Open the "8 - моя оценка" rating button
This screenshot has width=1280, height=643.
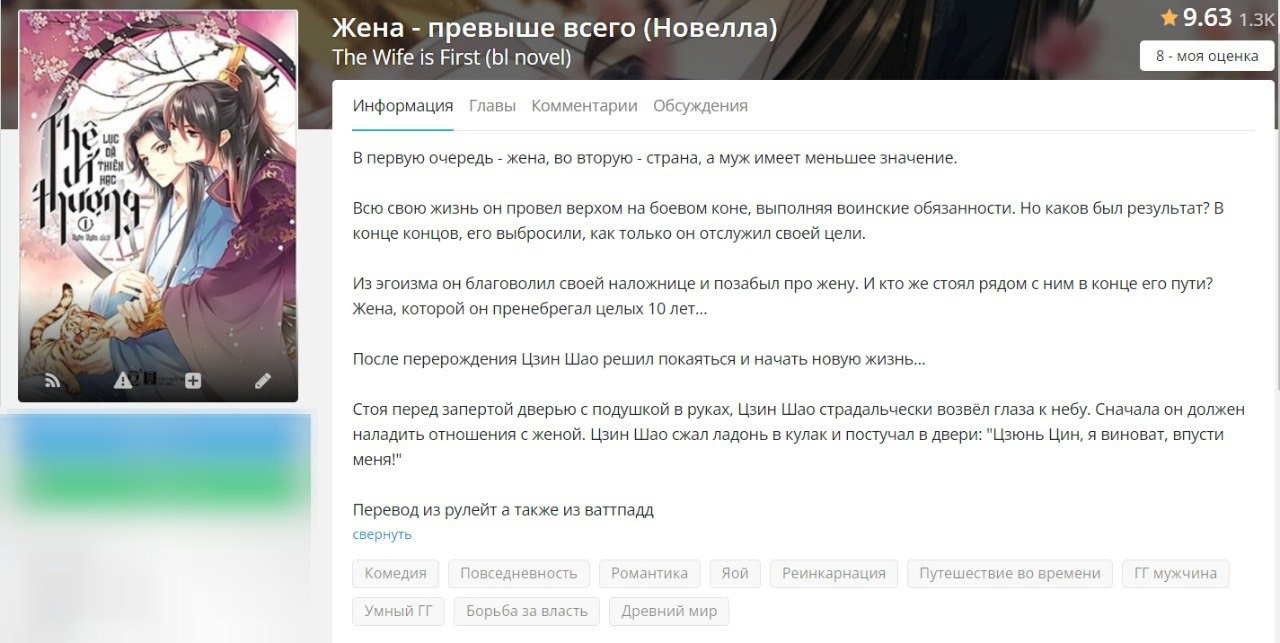[x=1207, y=56]
